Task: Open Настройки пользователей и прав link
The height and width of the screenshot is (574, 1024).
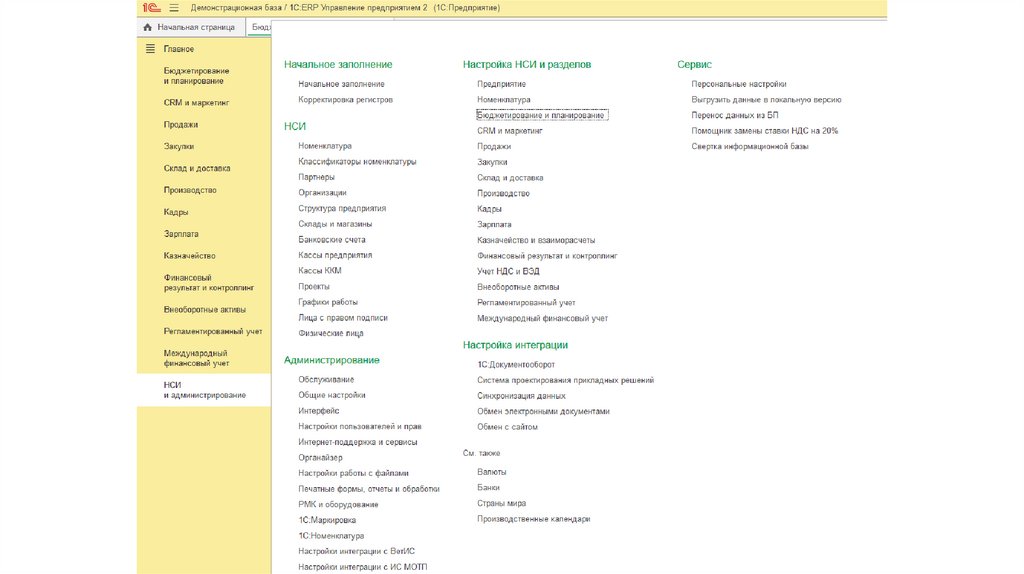Action: coord(360,427)
